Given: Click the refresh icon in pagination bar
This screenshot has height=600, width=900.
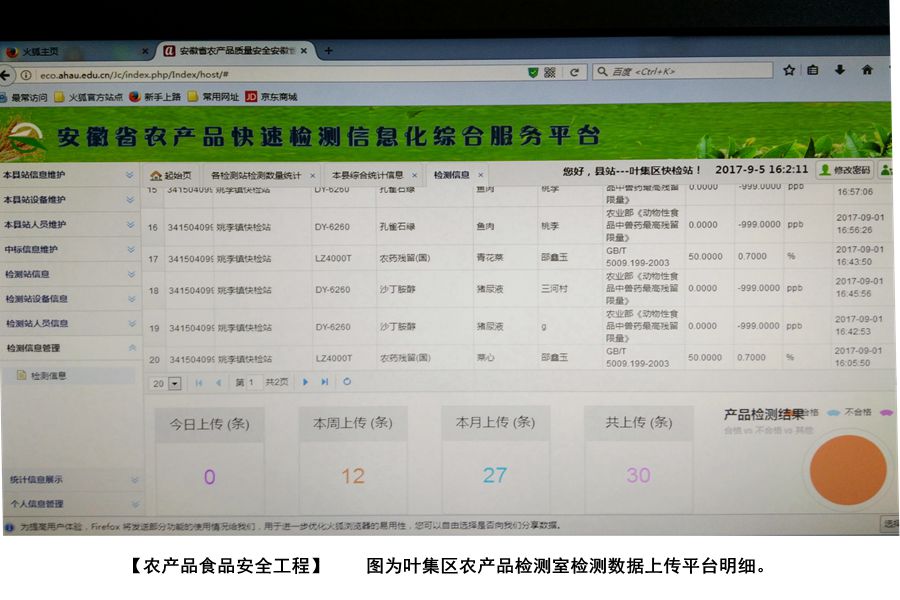Looking at the screenshot, I should click(x=347, y=382).
